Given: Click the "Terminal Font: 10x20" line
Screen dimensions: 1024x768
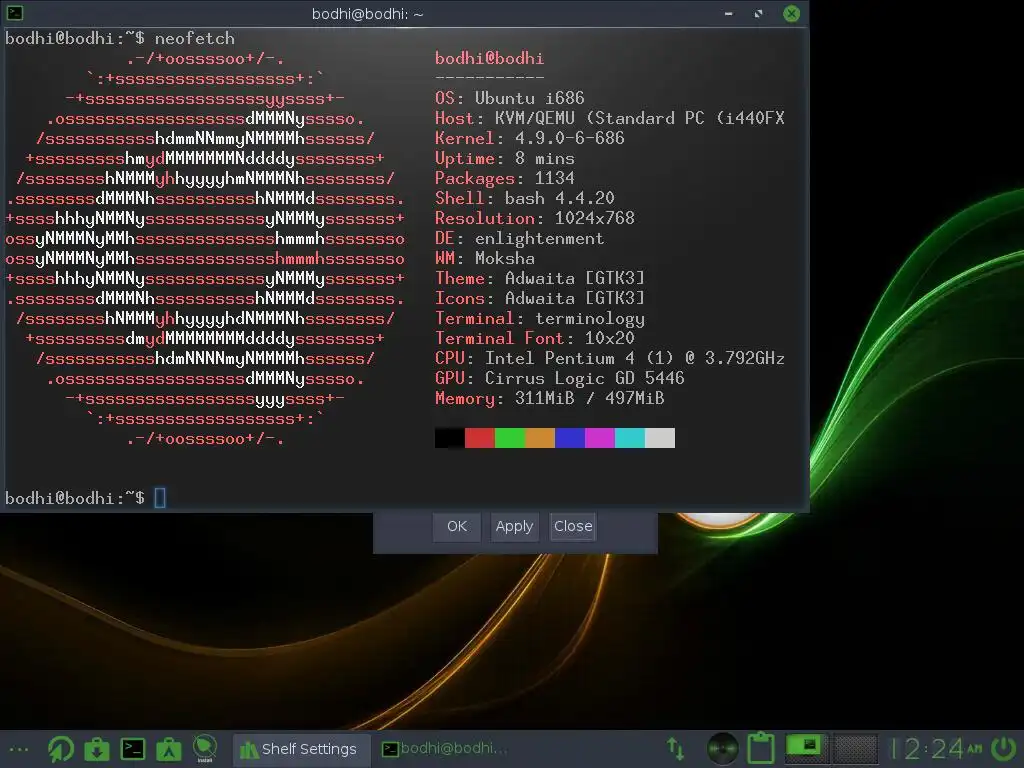Looking at the screenshot, I should coord(535,338).
